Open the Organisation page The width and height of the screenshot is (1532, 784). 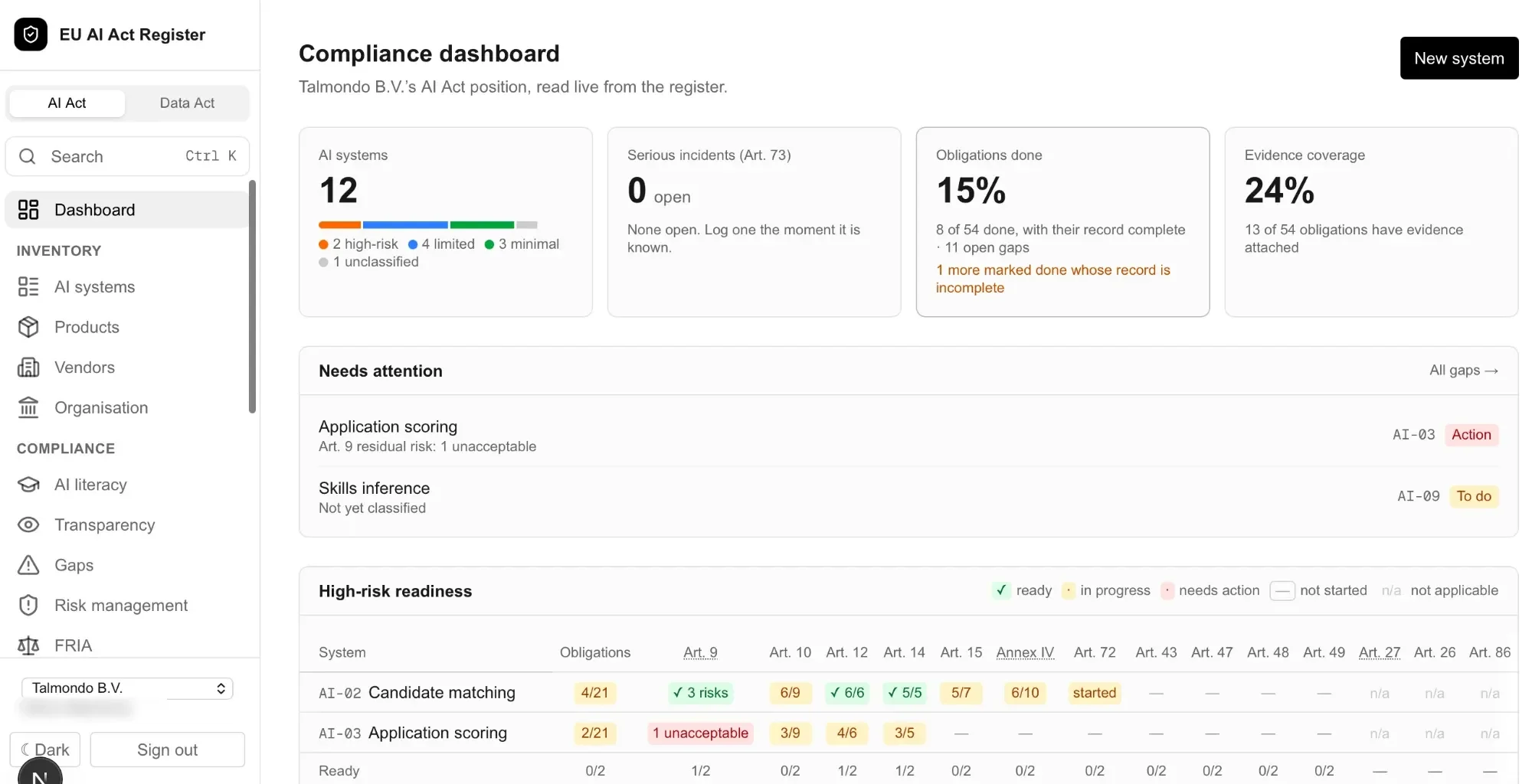point(127,408)
